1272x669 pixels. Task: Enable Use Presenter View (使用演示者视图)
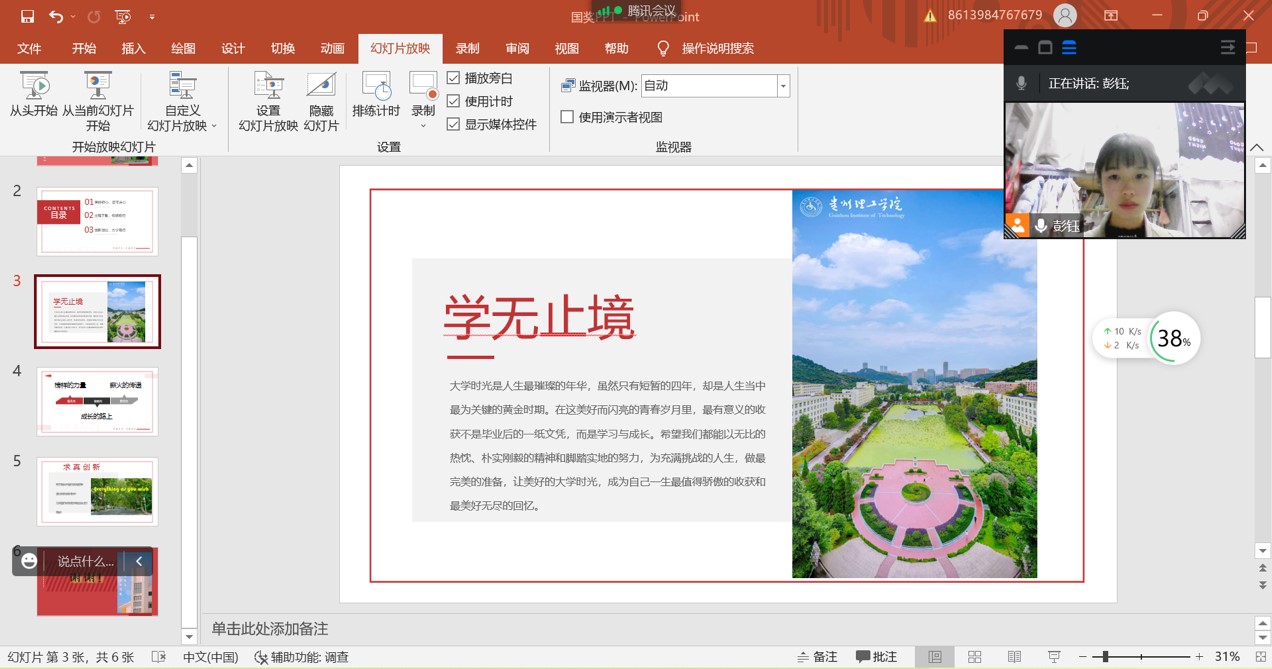click(567, 117)
